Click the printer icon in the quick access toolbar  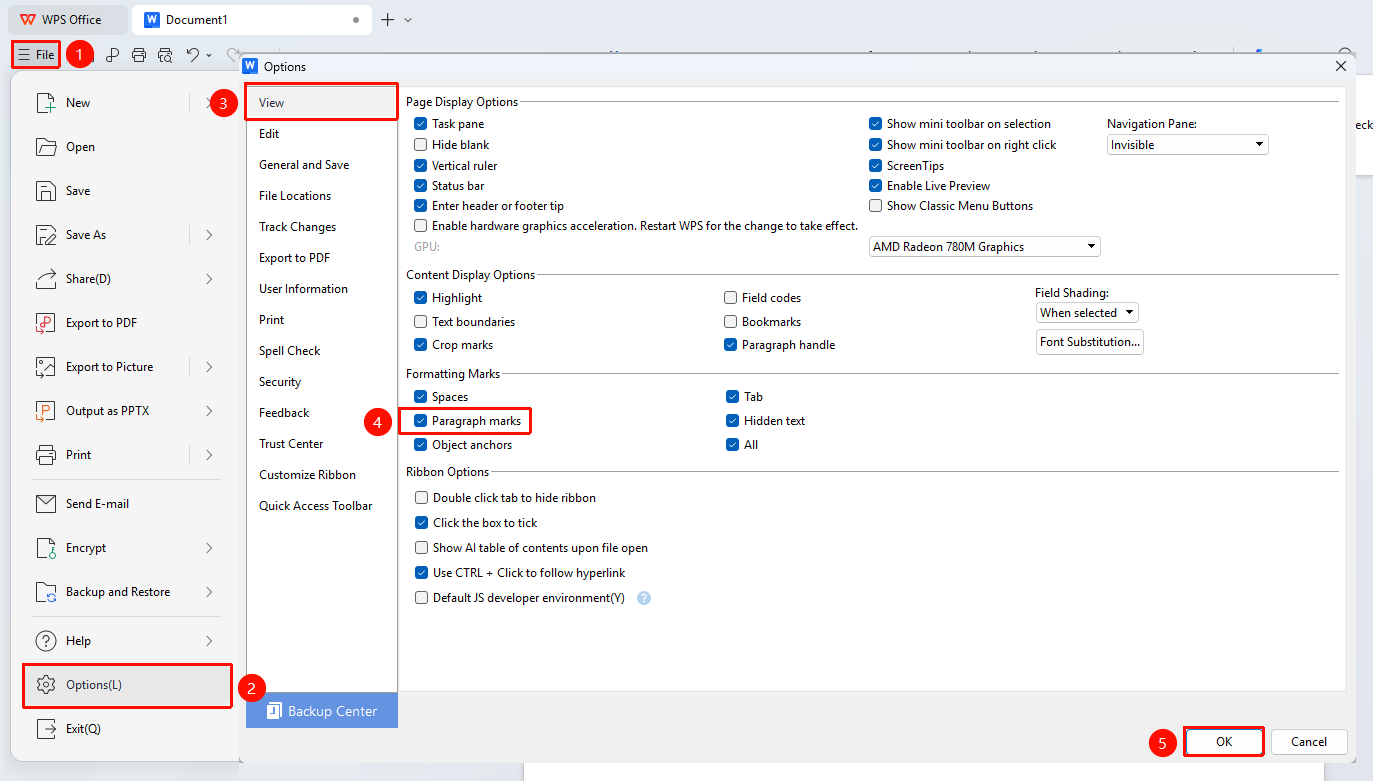[139, 55]
